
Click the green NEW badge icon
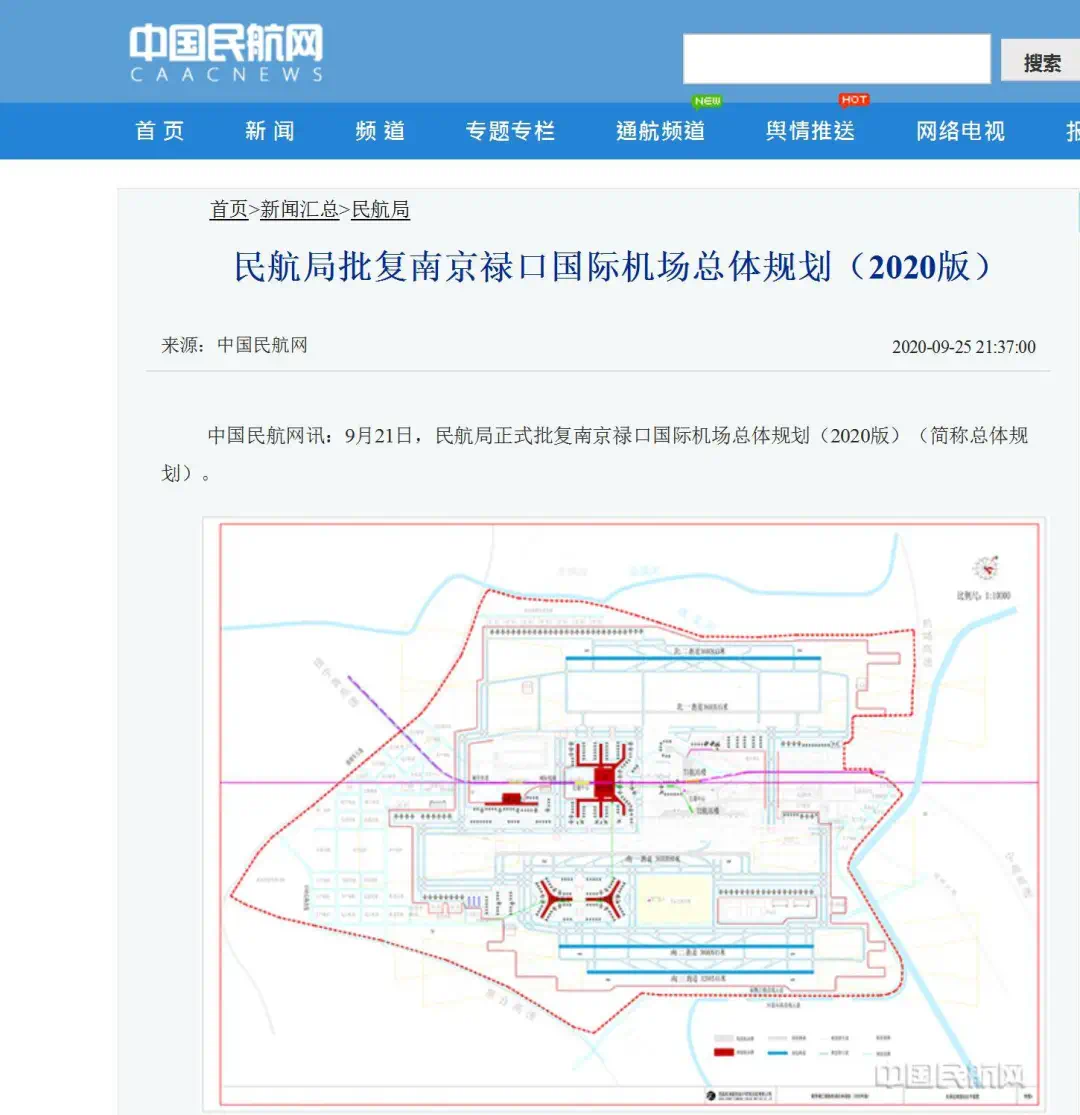coord(707,101)
